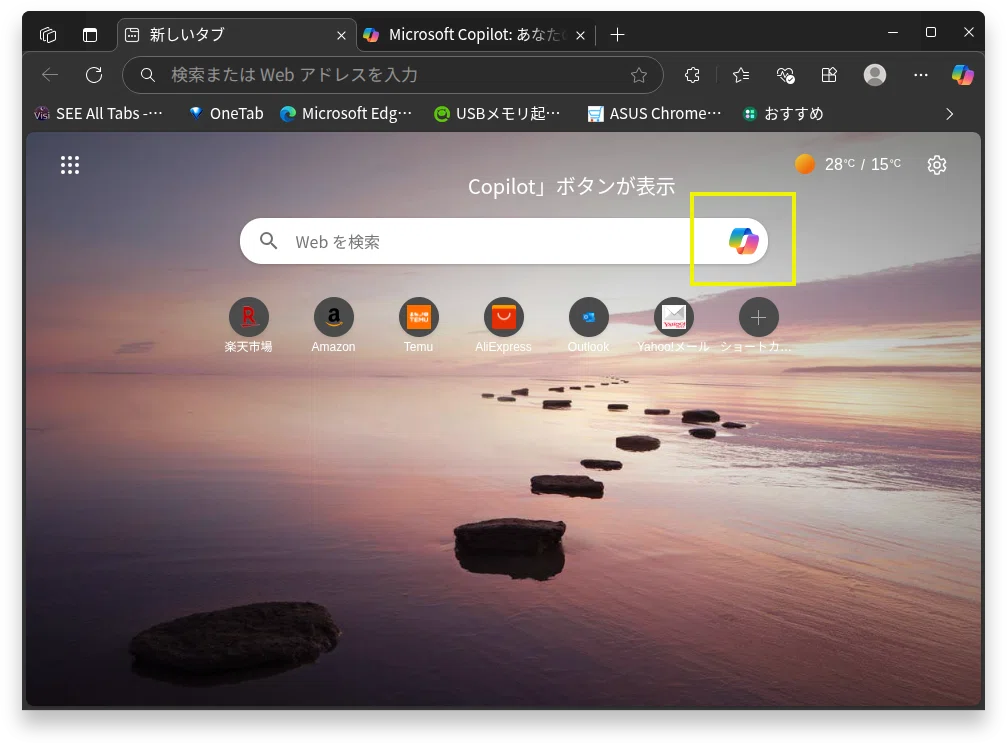The height and width of the screenshot is (743, 1007).
Task: Open おすすめ bookmark
Action: [x=782, y=114]
